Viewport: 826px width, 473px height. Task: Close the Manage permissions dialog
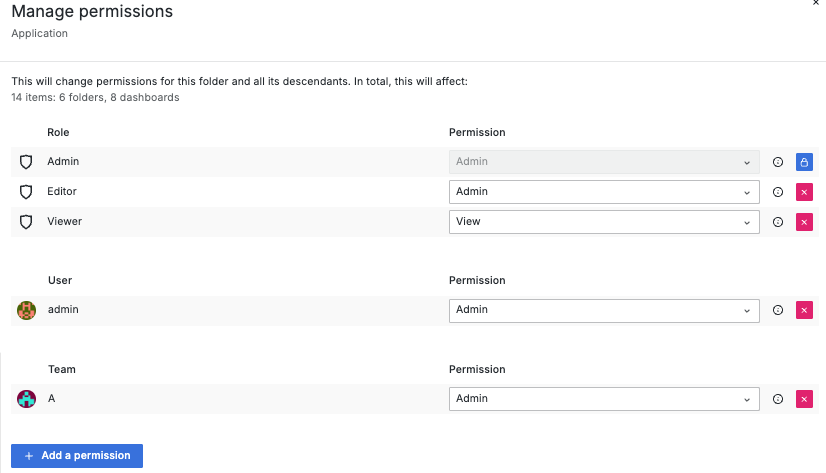click(818, 4)
